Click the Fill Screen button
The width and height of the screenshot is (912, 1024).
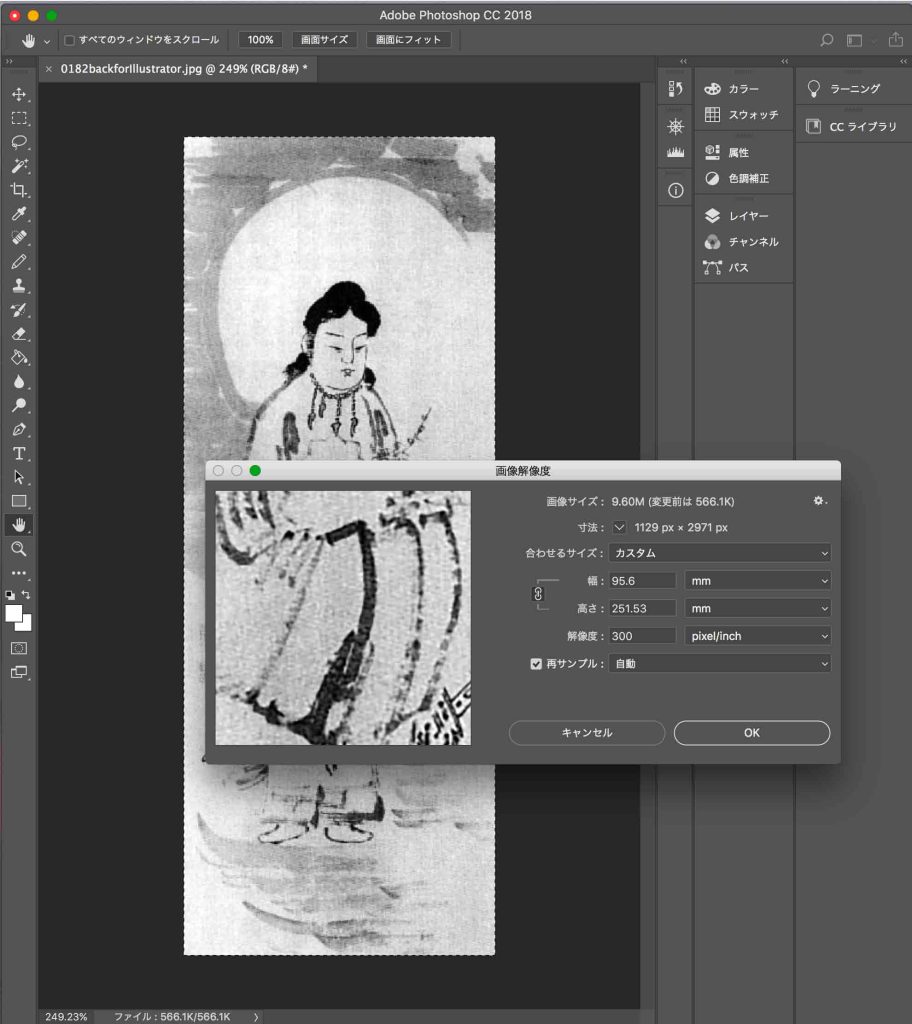tap(408, 40)
